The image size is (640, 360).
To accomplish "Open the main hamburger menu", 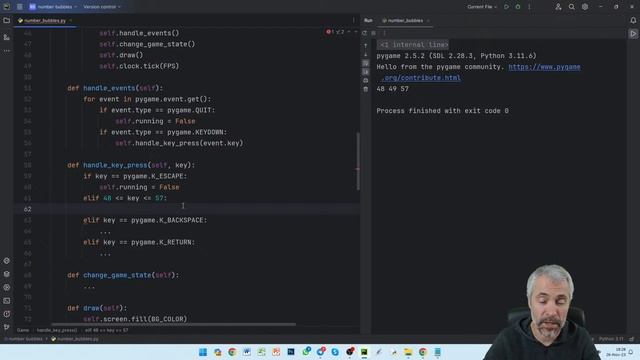I will [x=20, y=7].
